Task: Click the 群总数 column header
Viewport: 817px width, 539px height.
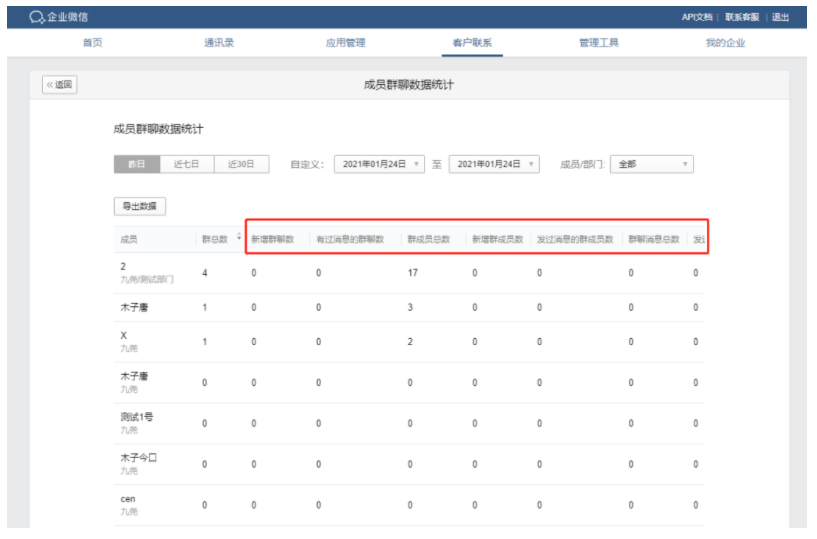Action: coord(215,239)
